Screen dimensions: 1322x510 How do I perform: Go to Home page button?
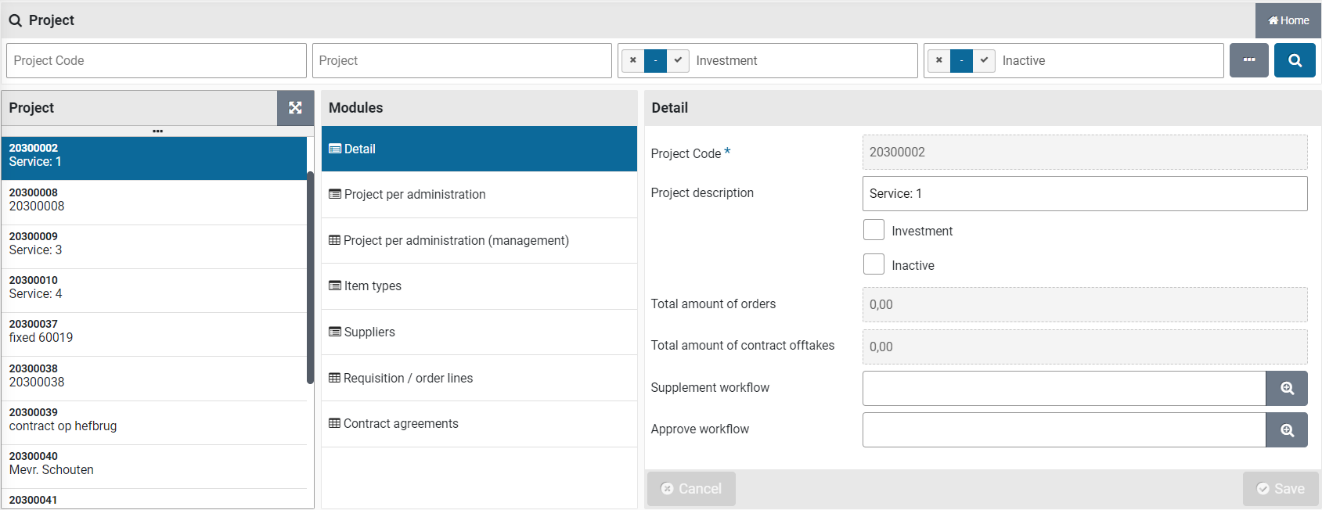pyautogui.click(x=1288, y=20)
